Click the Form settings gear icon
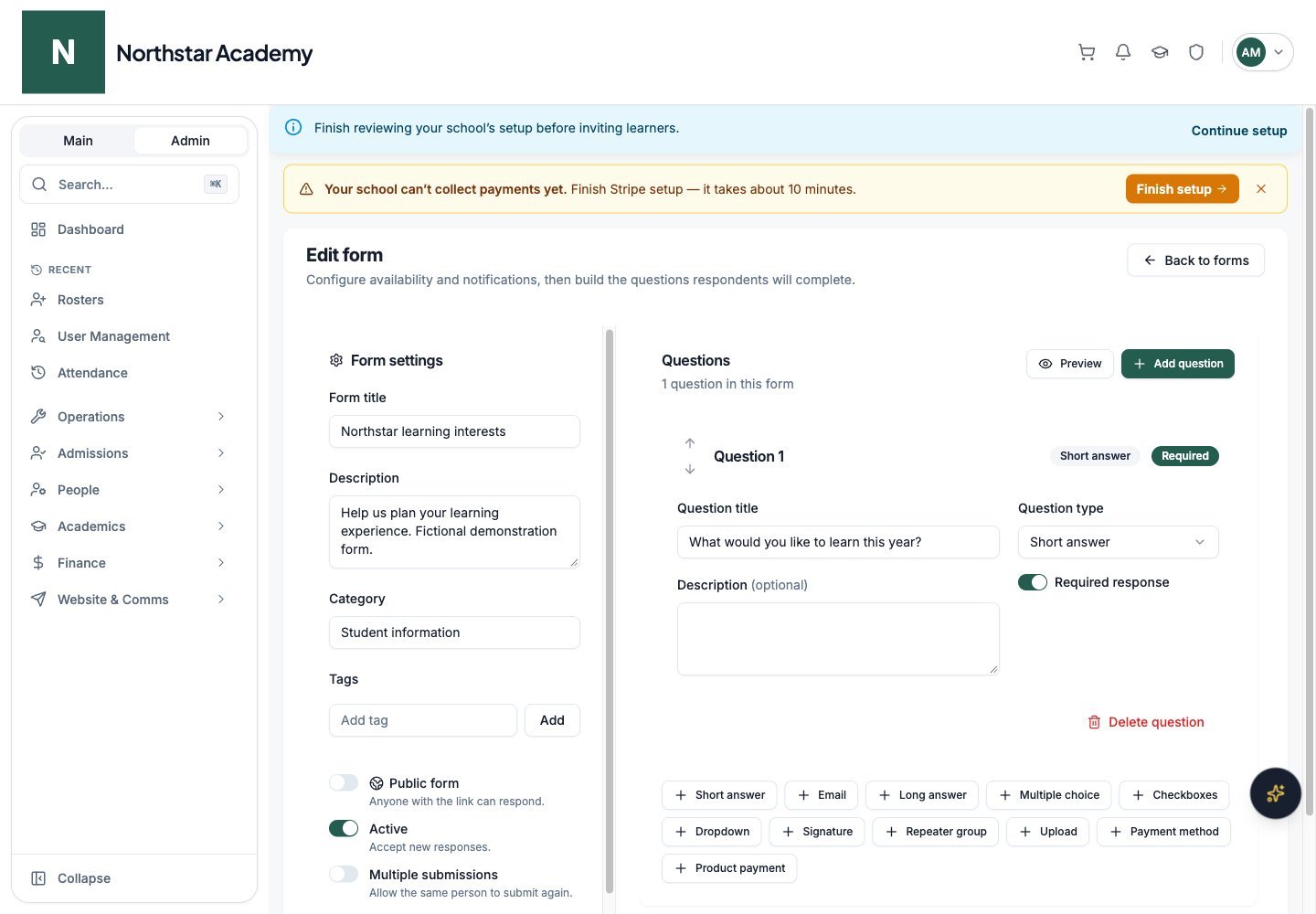1316x914 pixels. (336, 361)
